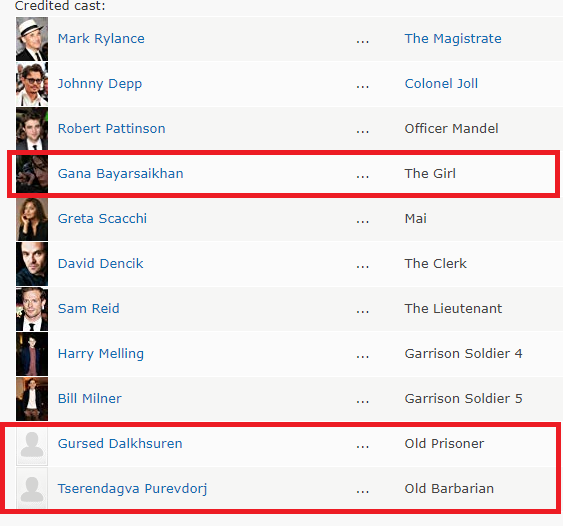Screen dimensions: 563x526
Task: Open Tserendagva Purevdorj's name link
Action: tap(132, 489)
